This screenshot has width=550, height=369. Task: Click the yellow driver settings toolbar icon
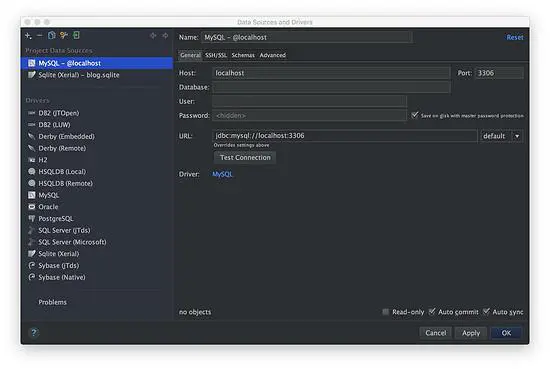[63, 35]
